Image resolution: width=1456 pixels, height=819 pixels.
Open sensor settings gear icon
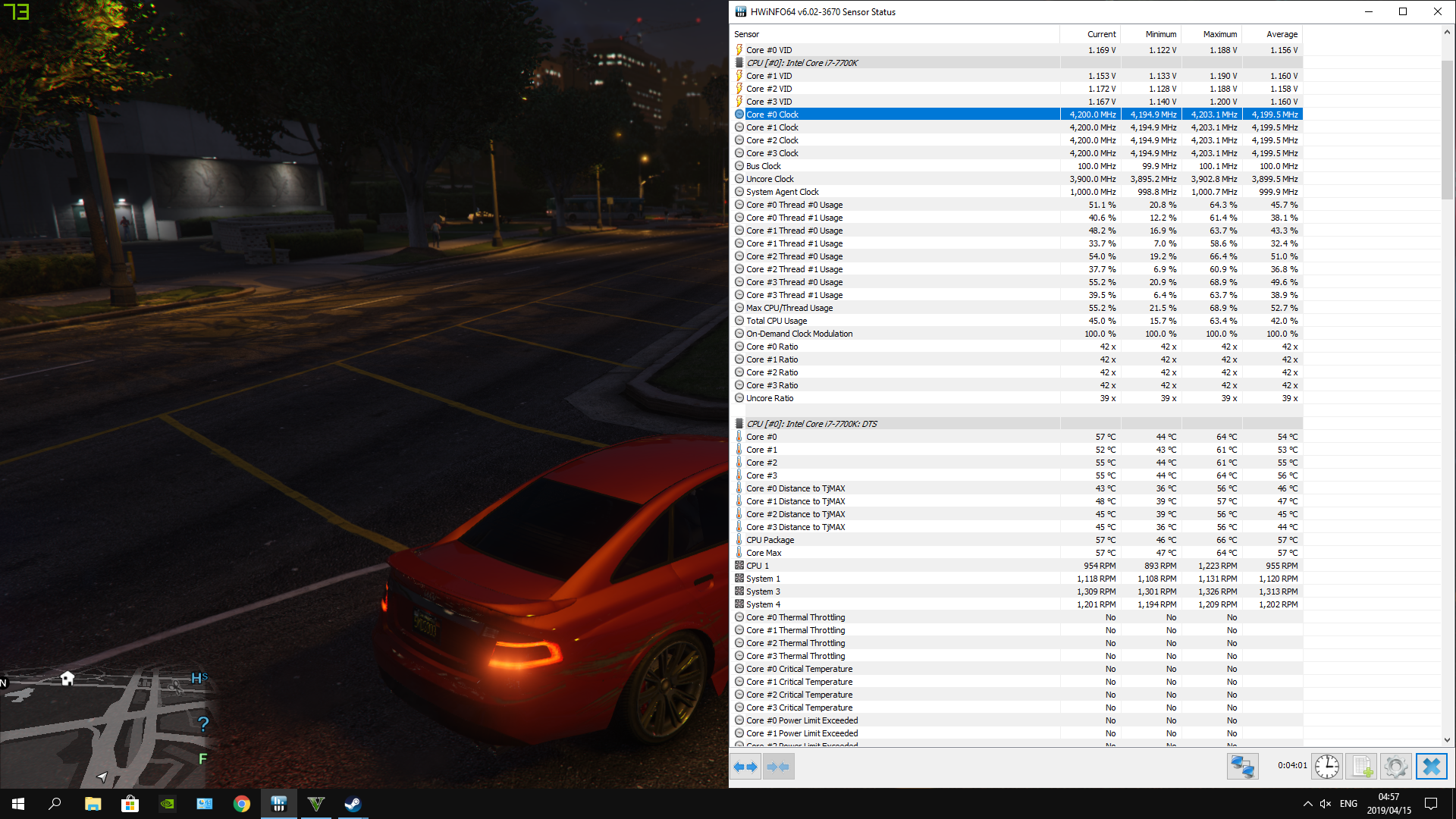(x=1395, y=767)
